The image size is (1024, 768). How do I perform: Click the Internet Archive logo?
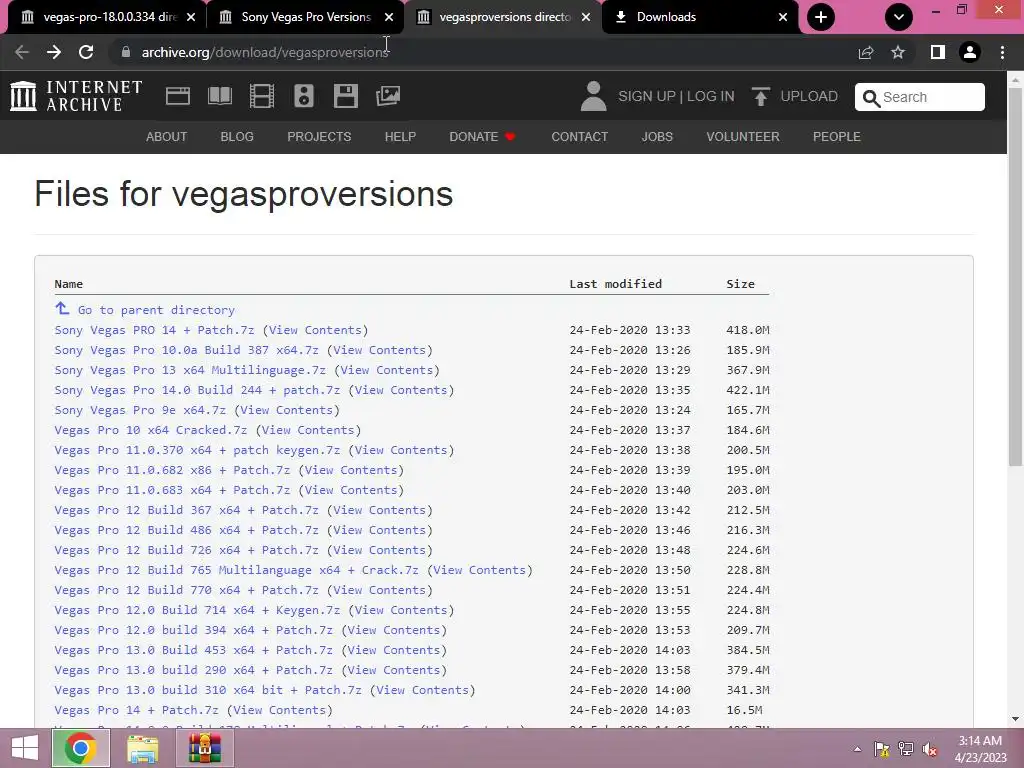coord(76,96)
